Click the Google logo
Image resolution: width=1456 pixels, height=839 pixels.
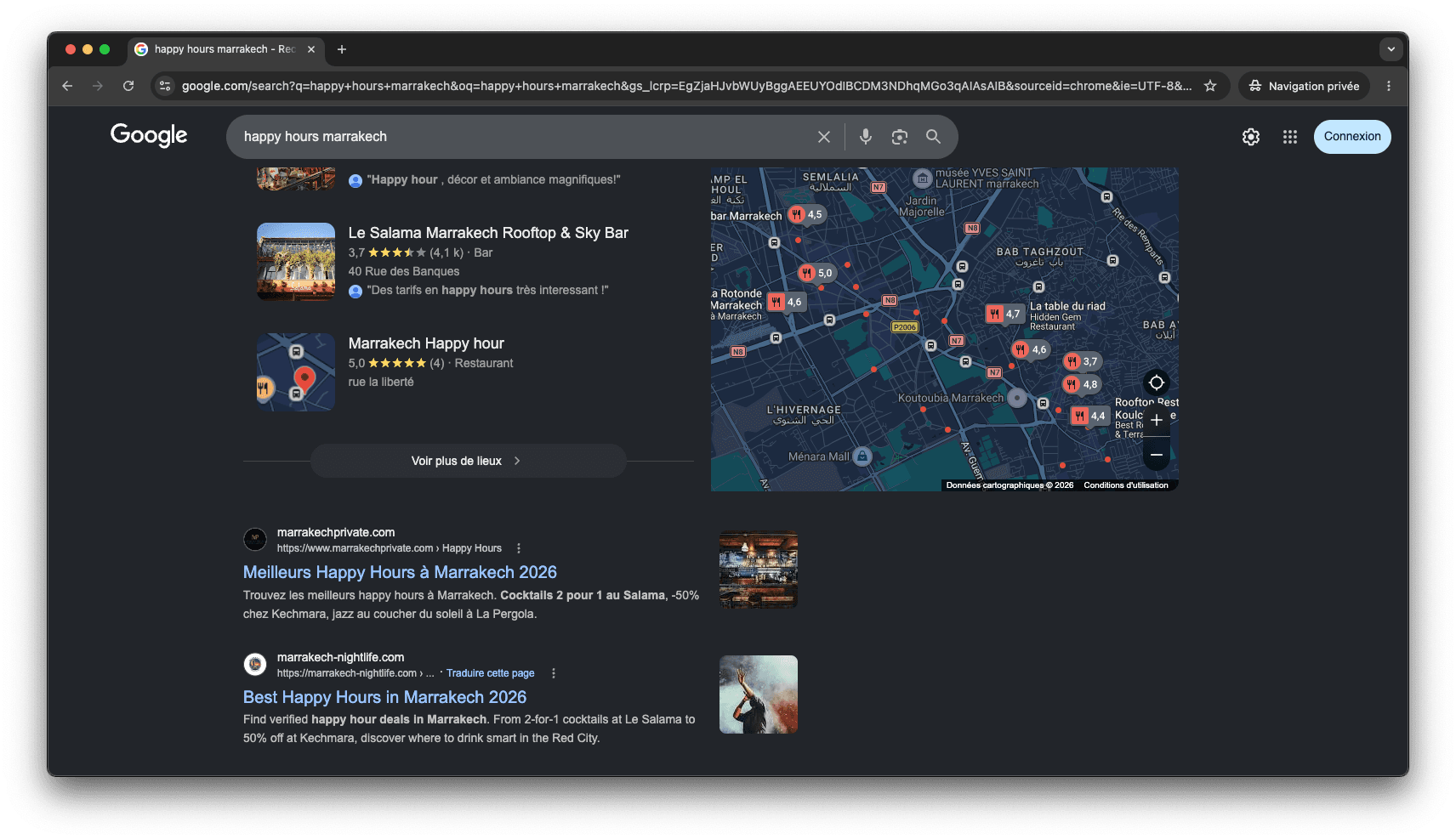coord(149,135)
